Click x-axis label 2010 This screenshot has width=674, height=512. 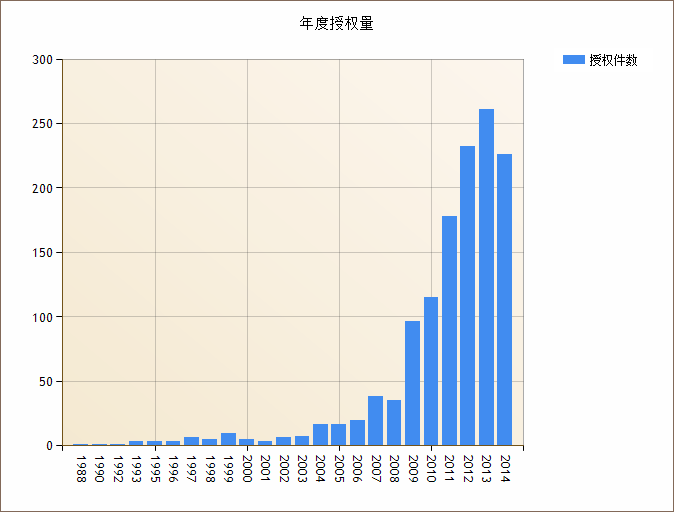pos(431,469)
